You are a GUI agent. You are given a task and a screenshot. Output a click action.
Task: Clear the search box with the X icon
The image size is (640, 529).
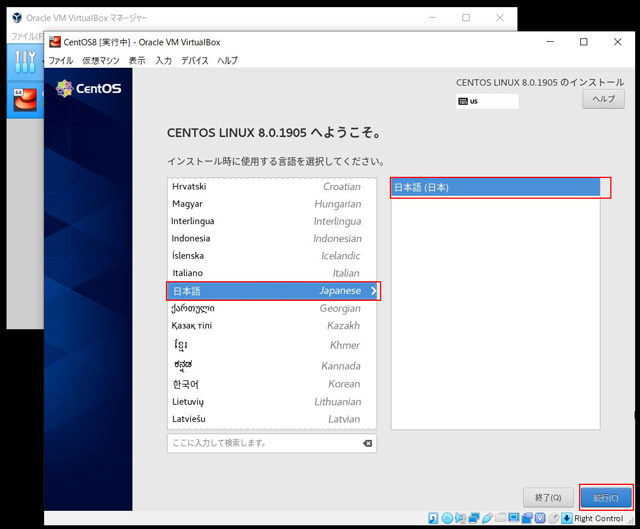(x=367, y=443)
